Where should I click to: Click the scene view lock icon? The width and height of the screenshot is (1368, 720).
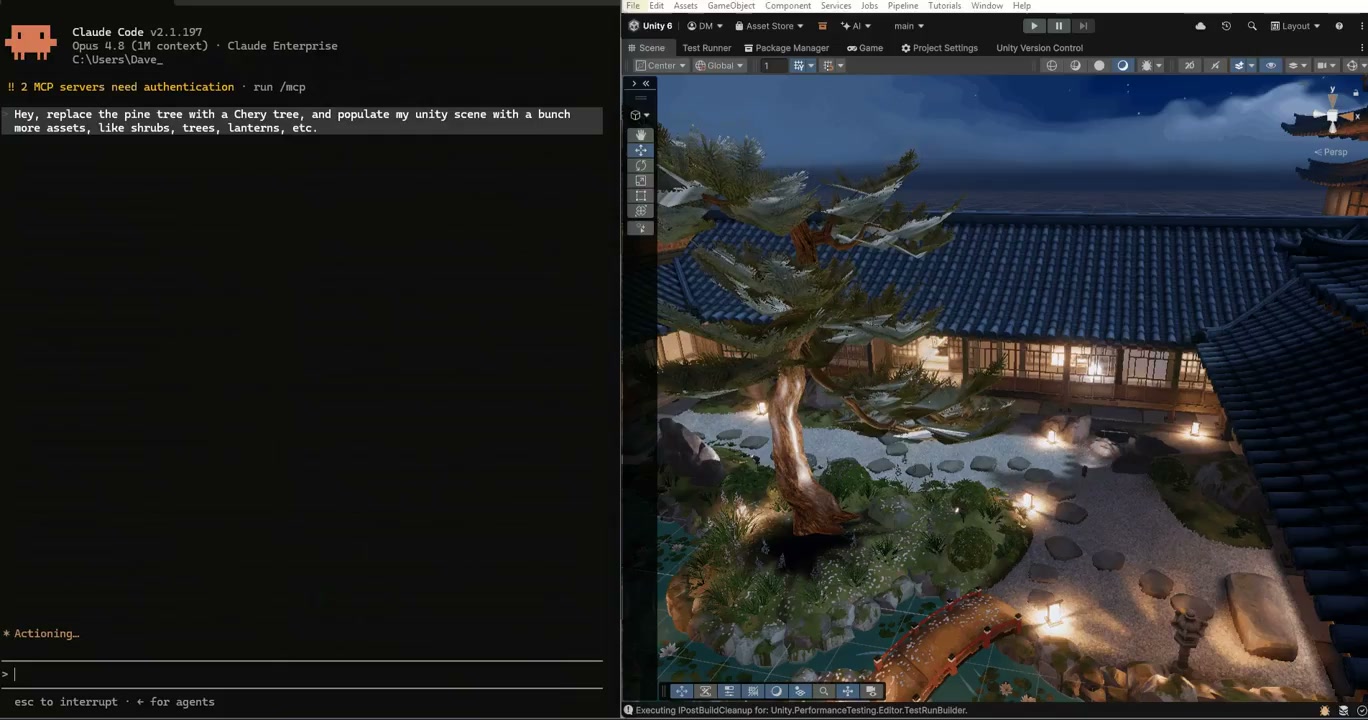[x=1356, y=93]
